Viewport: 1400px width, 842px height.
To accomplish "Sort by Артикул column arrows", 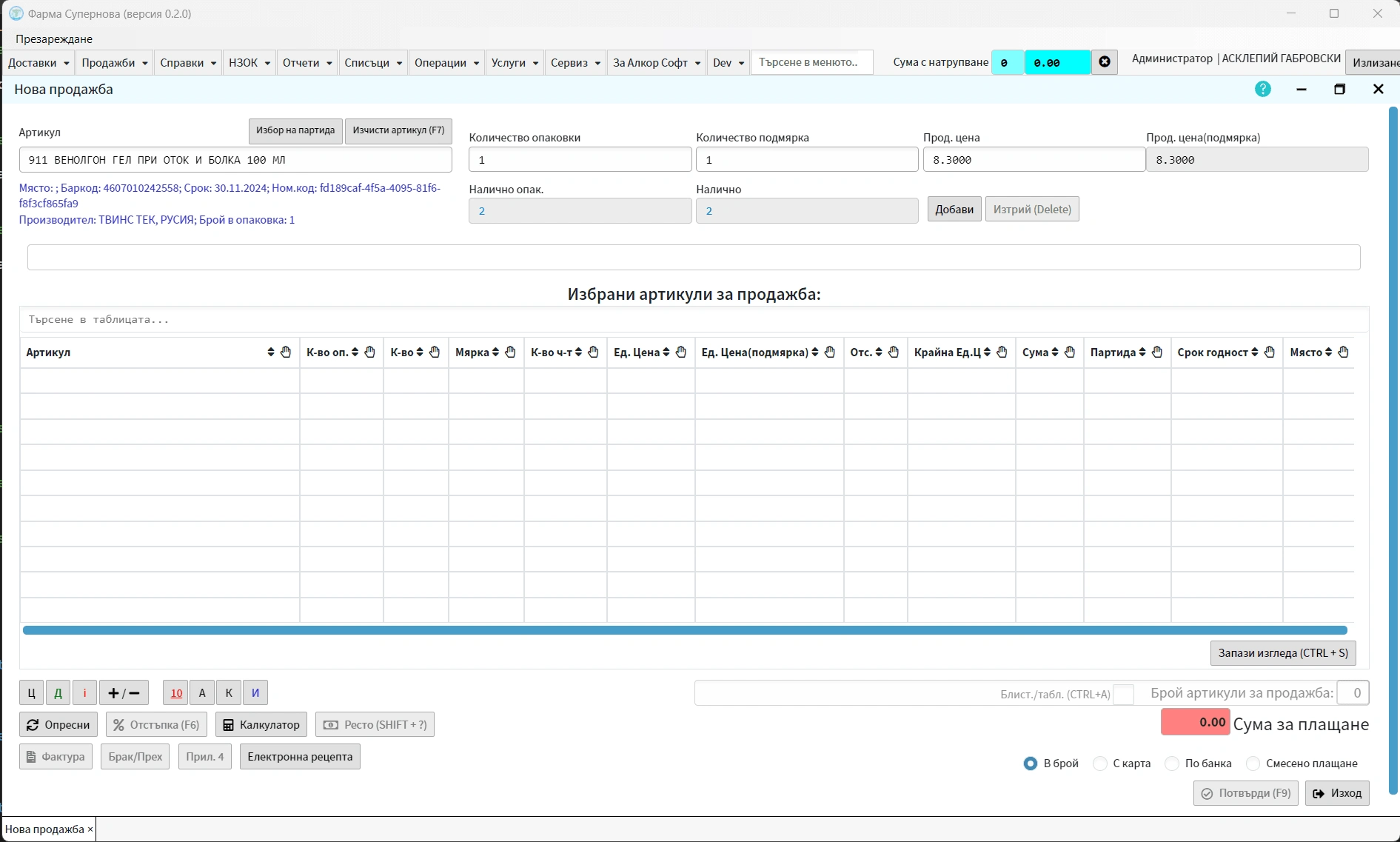I will (x=271, y=352).
